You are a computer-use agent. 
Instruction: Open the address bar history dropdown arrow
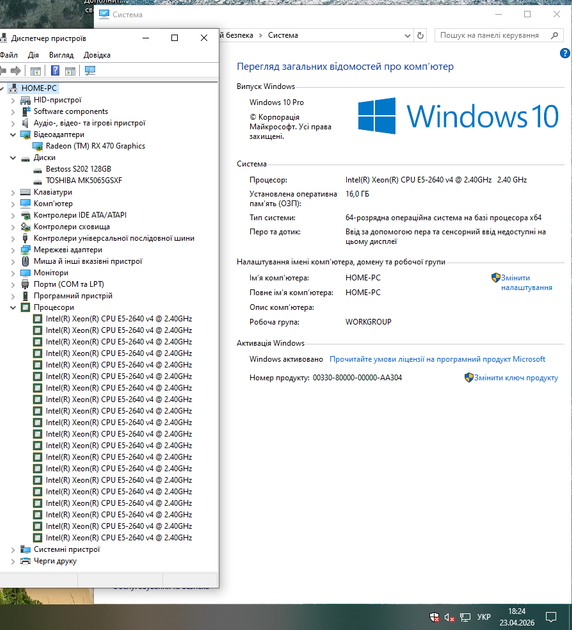pyautogui.click(x=407, y=35)
